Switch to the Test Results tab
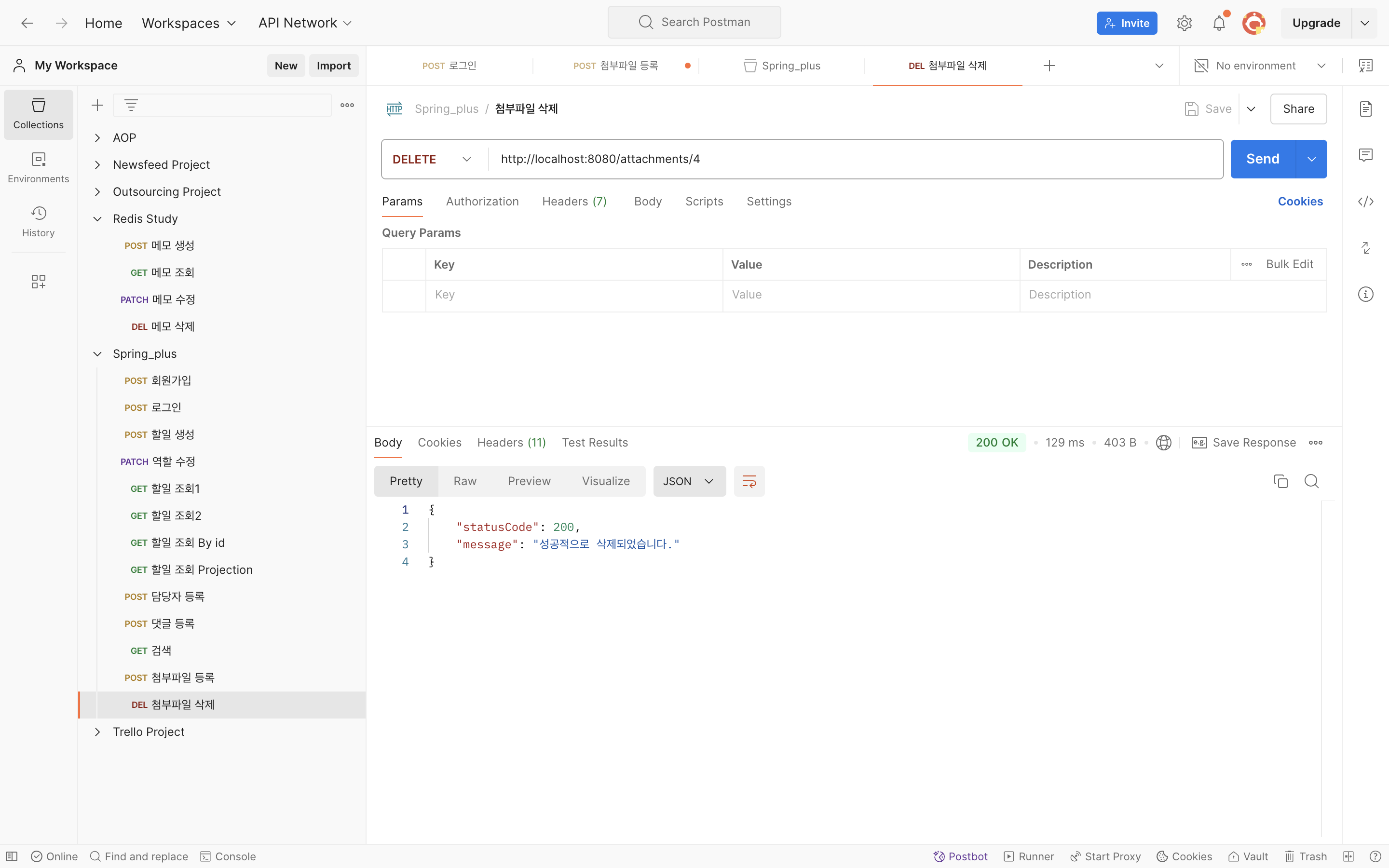This screenshot has width=1389, height=868. pos(595,443)
